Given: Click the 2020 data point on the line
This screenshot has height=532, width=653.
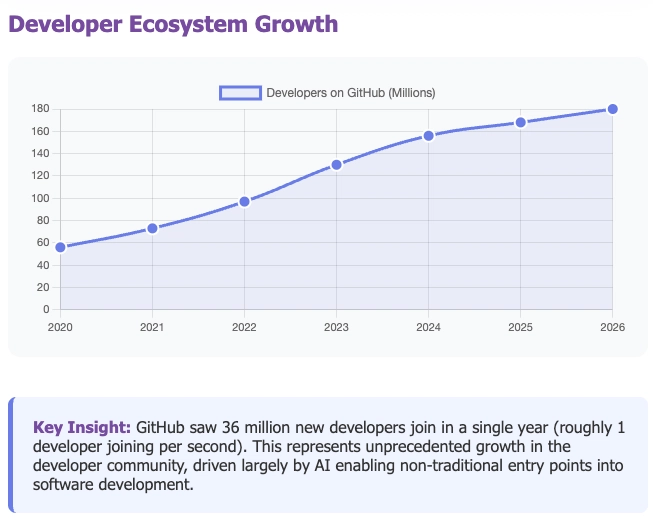Looking at the screenshot, I should coord(60,247).
